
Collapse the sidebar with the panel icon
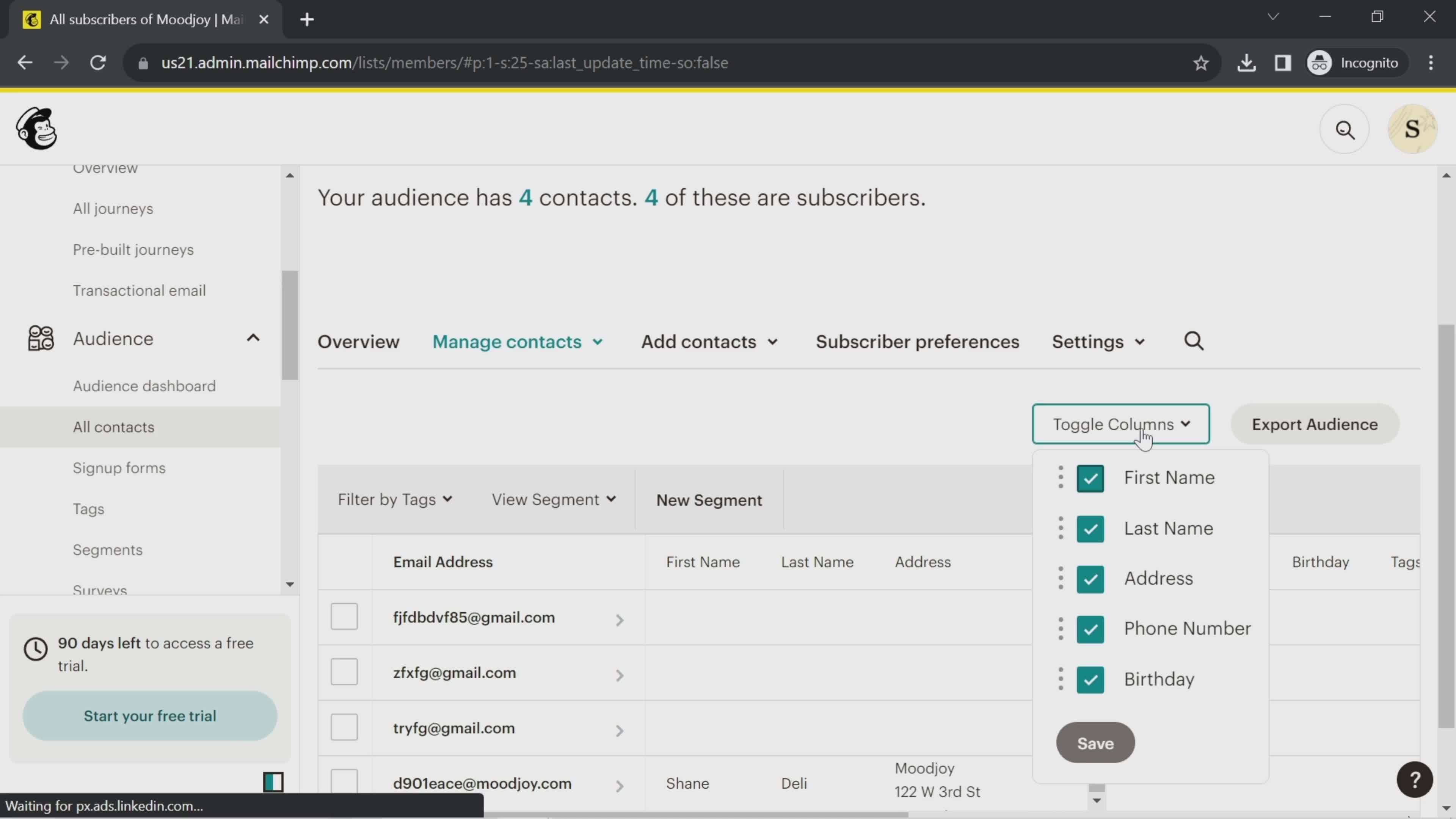point(273,782)
